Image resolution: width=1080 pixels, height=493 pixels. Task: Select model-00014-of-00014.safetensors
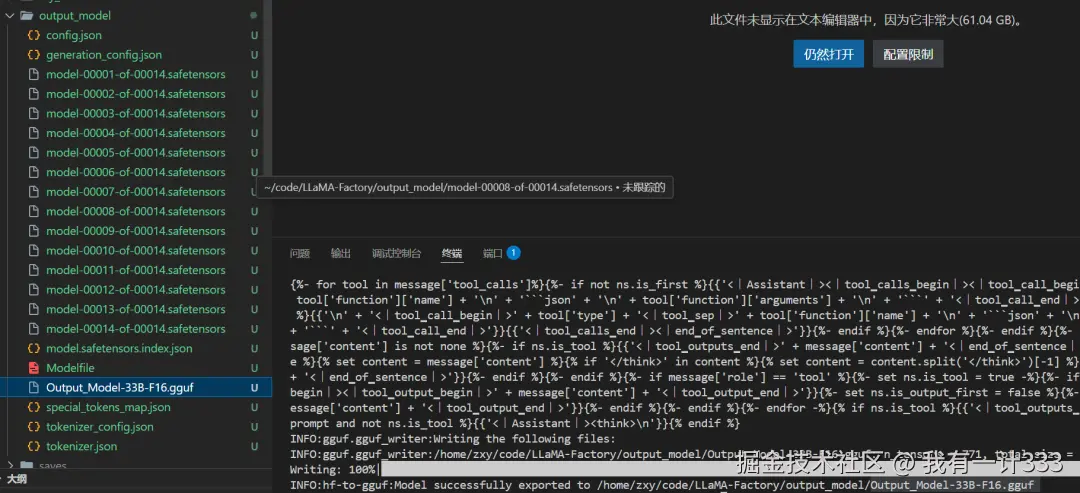(x=136, y=329)
